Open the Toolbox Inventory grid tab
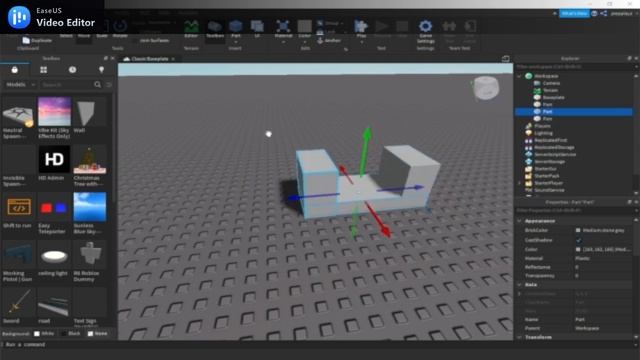This screenshot has height=360, width=640. pyautogui.click(x=44, y=70)
